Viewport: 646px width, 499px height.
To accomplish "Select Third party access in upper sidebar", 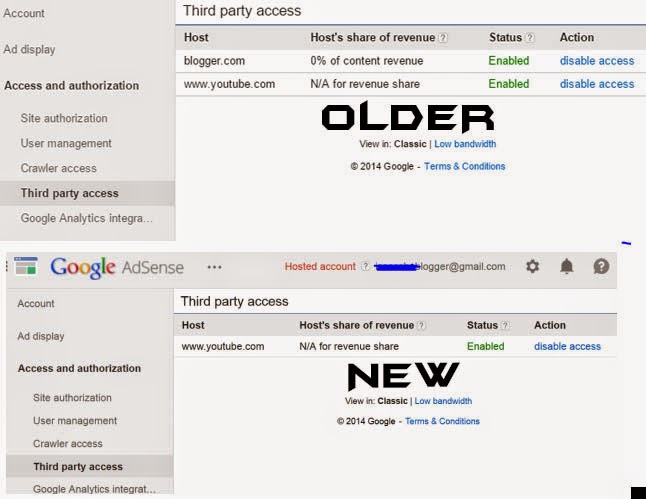I will coord(87,193).
